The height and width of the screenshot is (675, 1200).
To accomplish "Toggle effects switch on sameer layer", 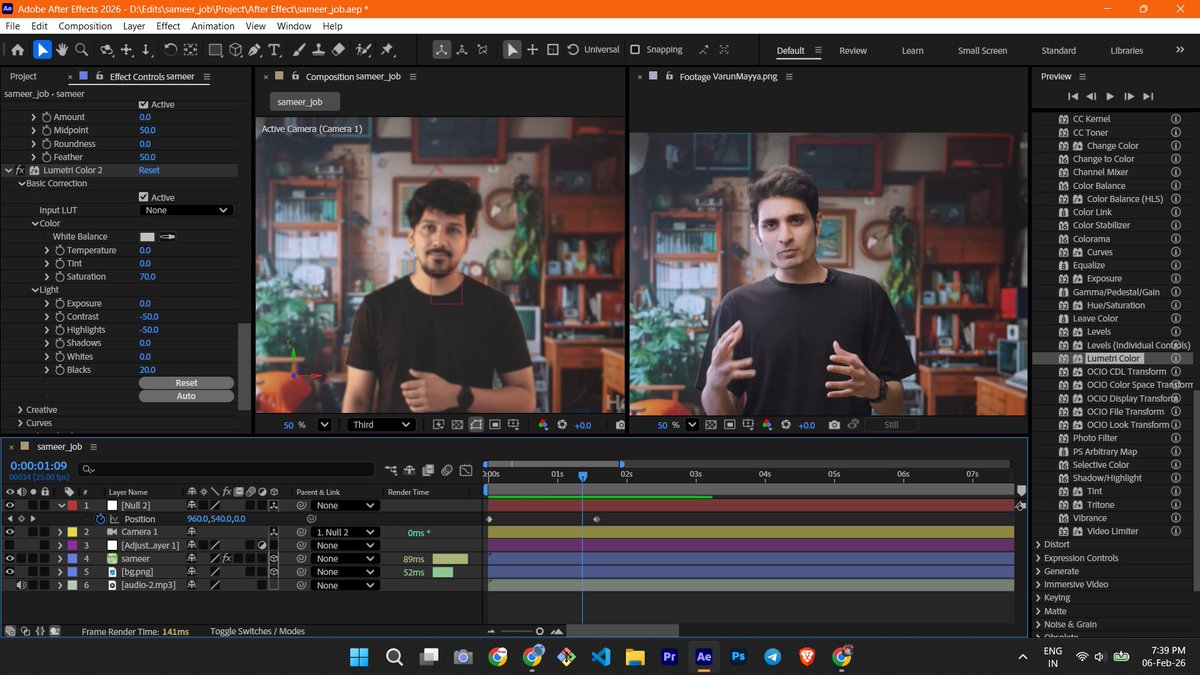I will pos(226,558).
